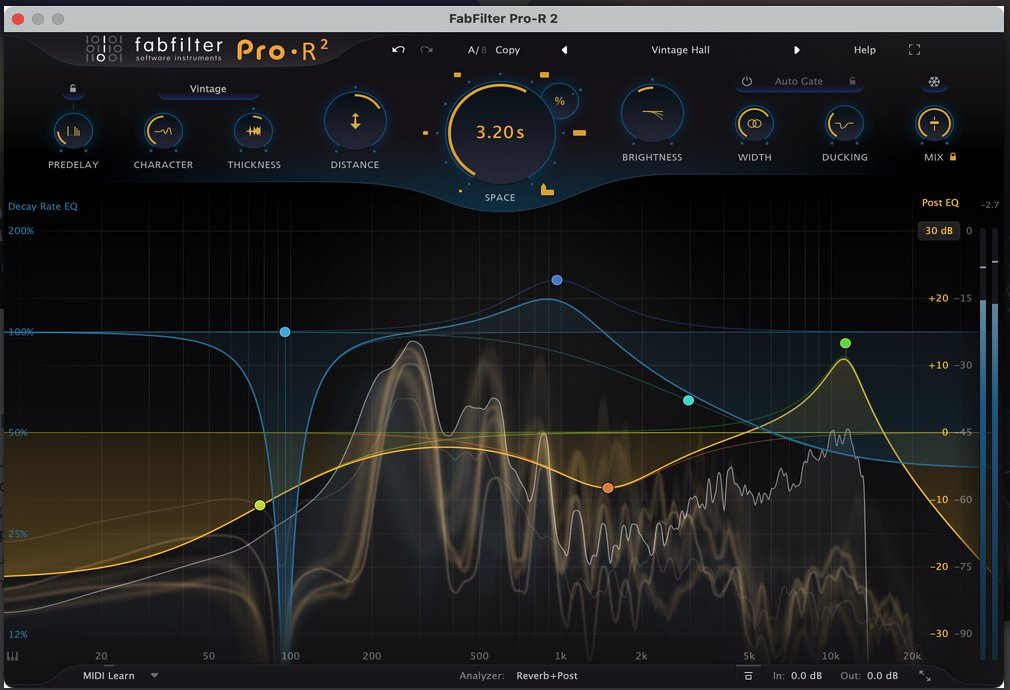Click the Decay Rate EQ label
The height and width of the screenshot is (690, 1010).
point(43,206)
